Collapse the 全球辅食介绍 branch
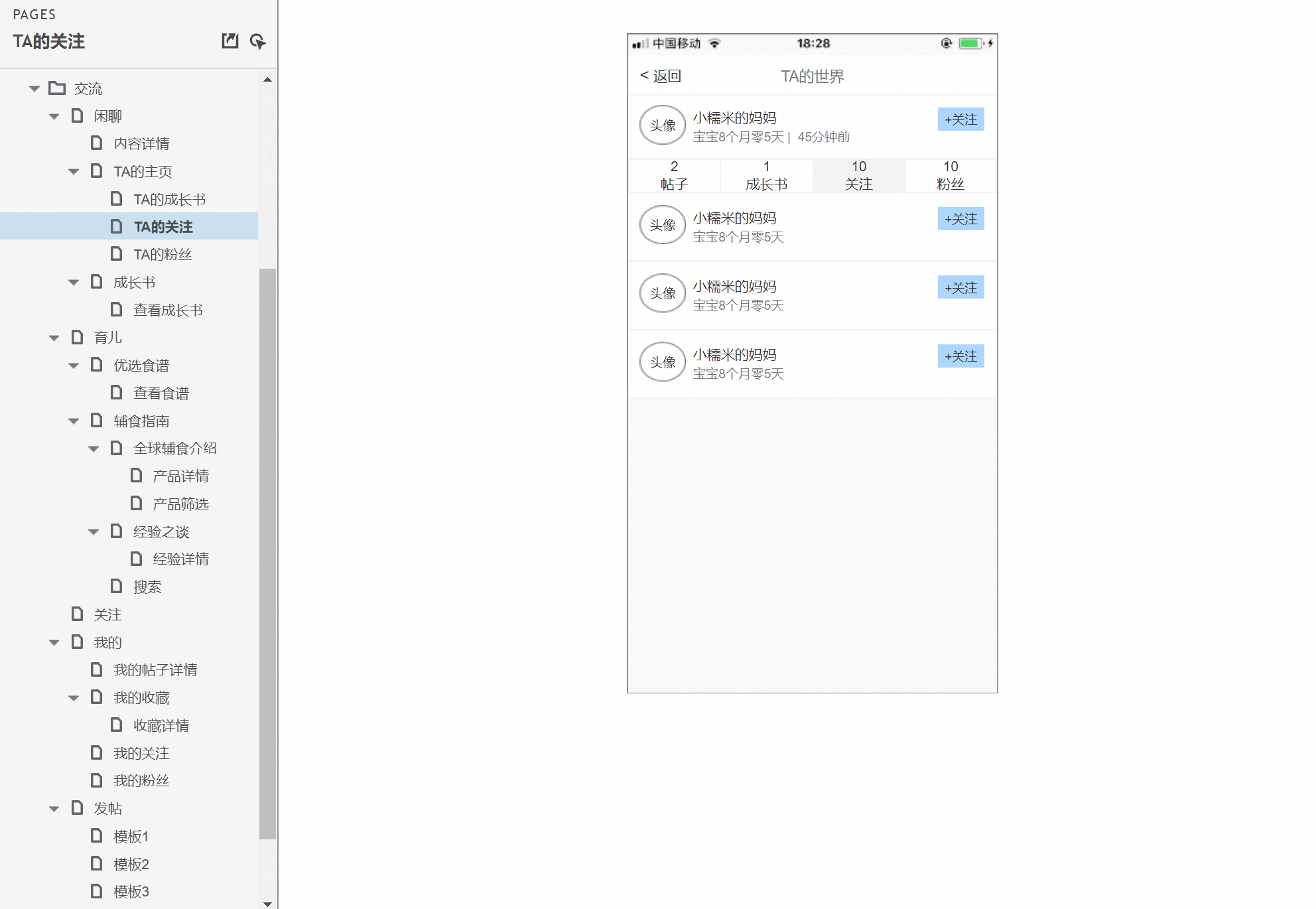1316x909 pixels. coord(94,449)
